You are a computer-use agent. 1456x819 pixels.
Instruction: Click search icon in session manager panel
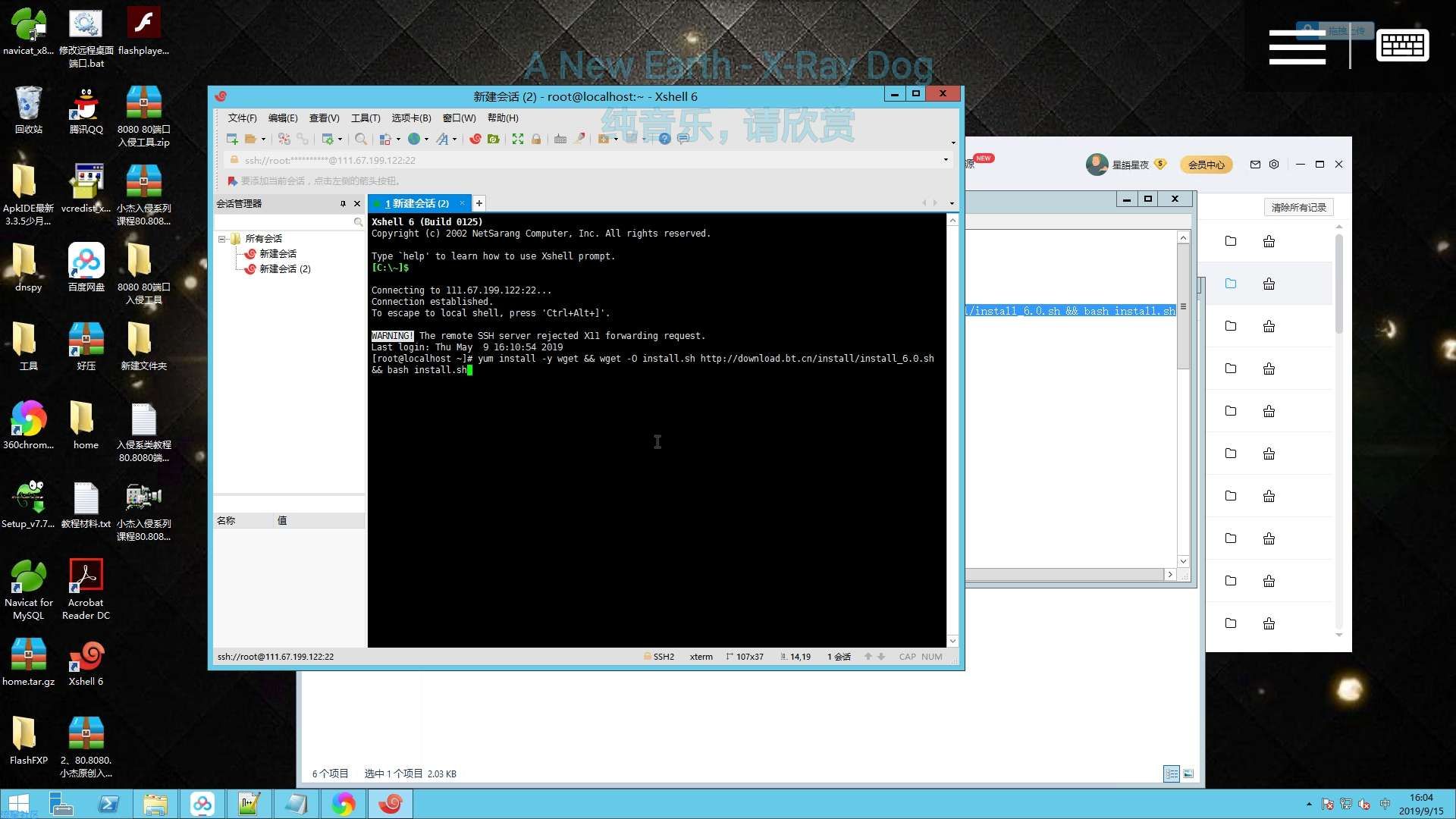[x=358, y=222]
